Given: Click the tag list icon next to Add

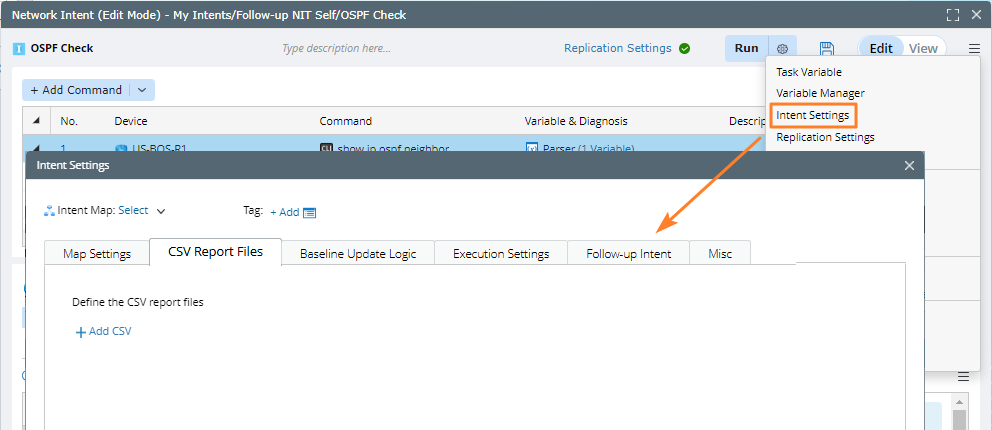Looking at the screenshot, I should 309,212.
